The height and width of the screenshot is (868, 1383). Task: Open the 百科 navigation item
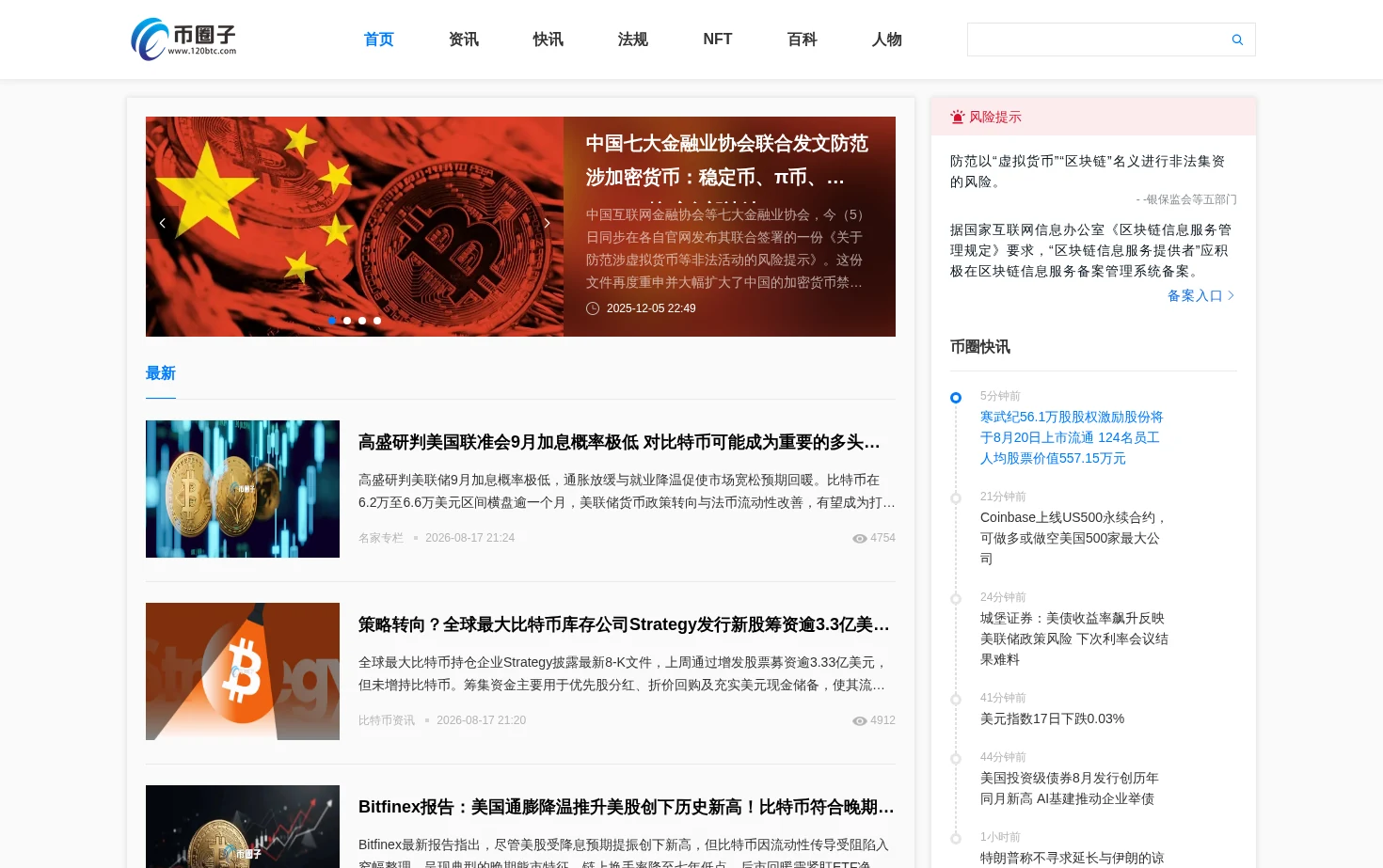pos(803,39)
